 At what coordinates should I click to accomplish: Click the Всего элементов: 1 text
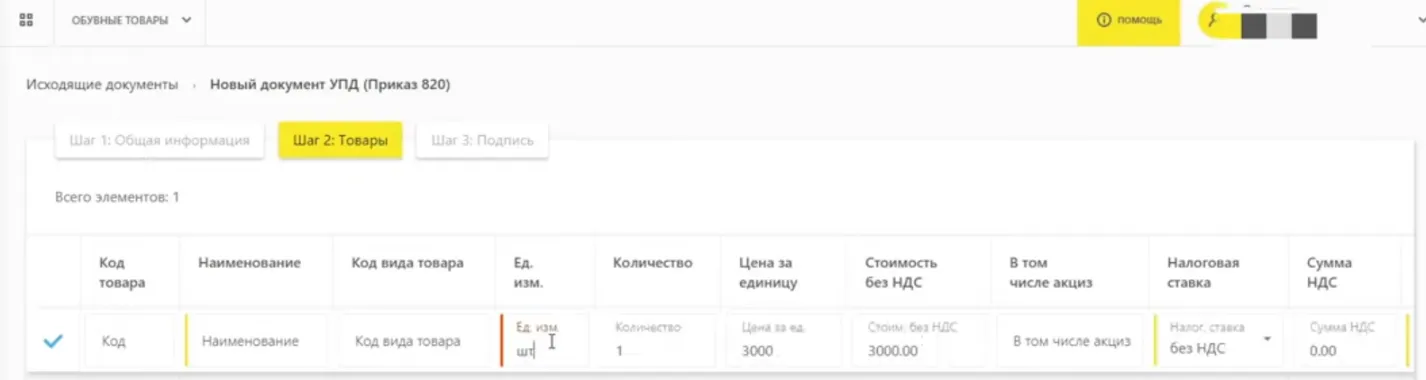tap(117, 198)
